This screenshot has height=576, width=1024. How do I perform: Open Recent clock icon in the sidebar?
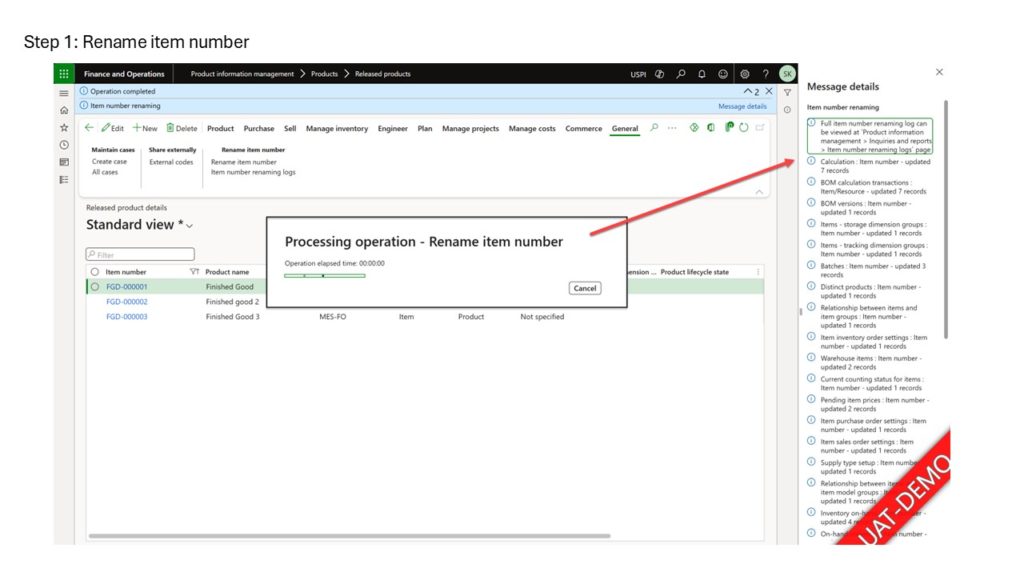coord(64,145)
